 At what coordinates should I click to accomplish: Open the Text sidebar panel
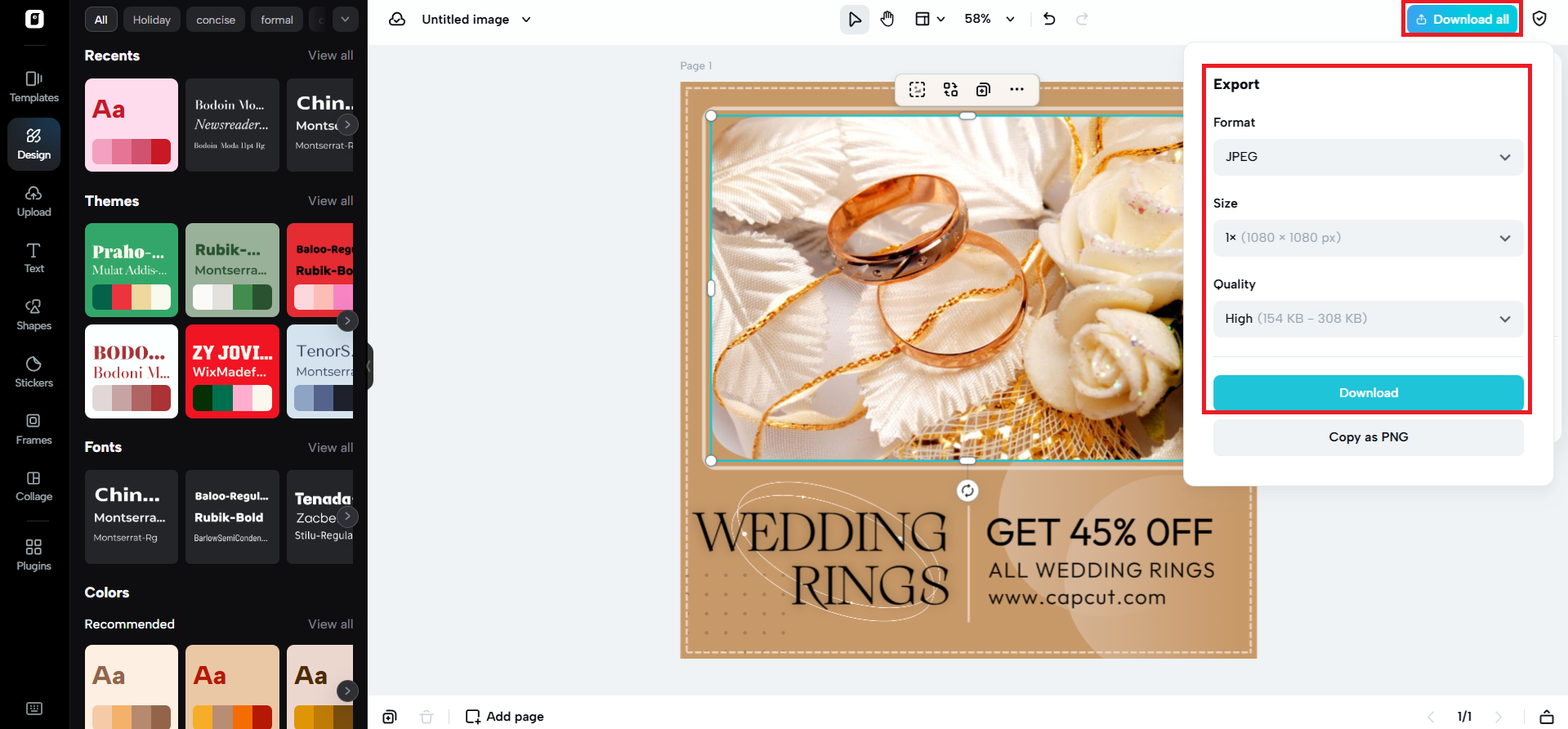tap(34, 258)
